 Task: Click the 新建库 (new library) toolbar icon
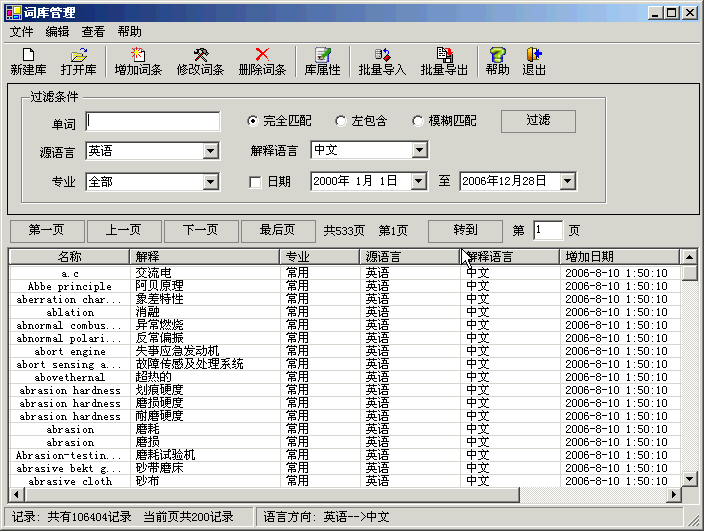28,55
